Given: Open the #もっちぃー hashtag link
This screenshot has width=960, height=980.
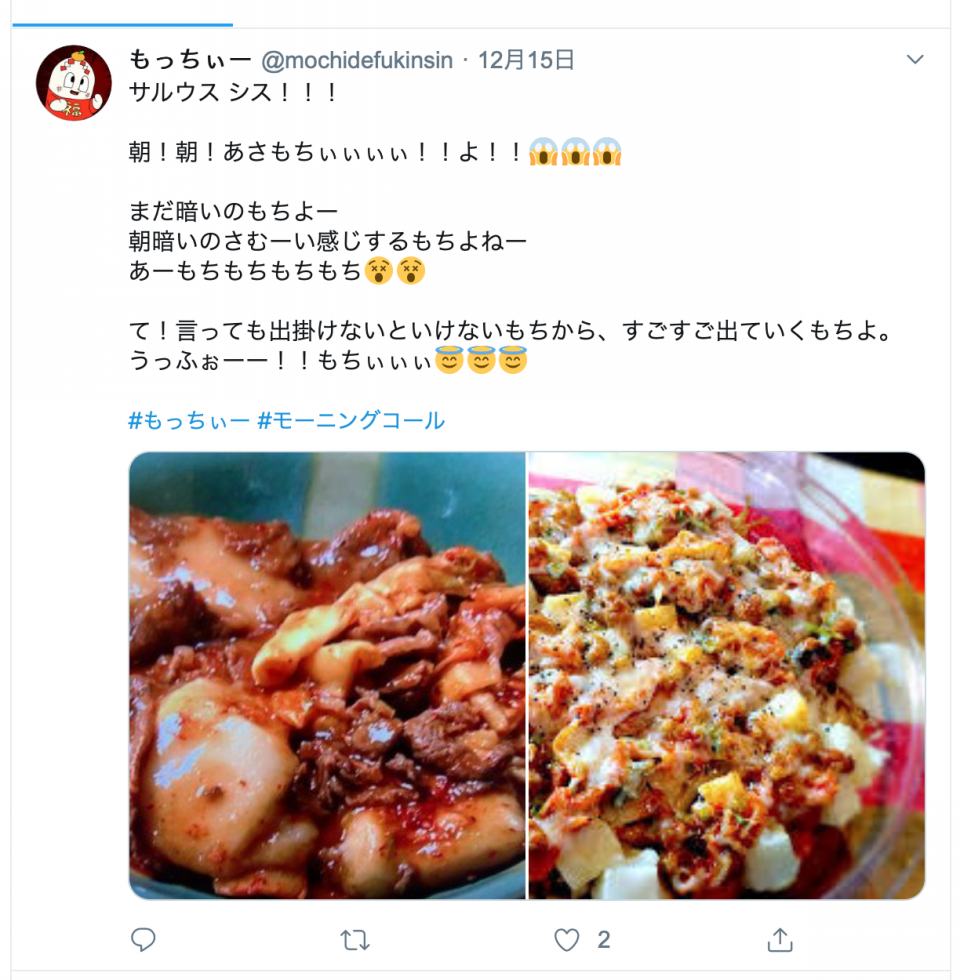Looking at the screenshot, I should coord(189,420).
